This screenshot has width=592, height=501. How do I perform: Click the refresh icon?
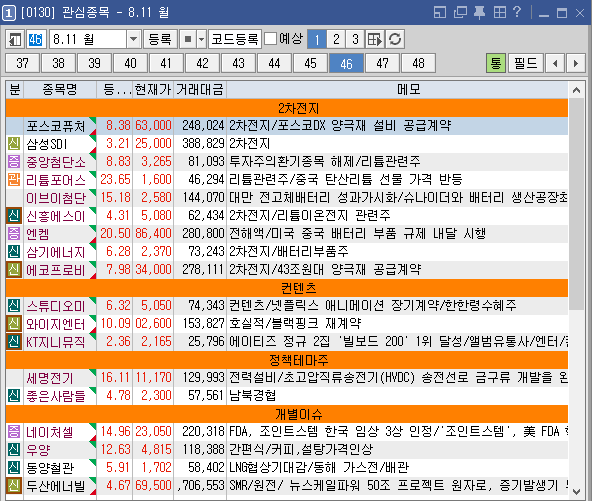pyautogui.click(x=395, y=39)
